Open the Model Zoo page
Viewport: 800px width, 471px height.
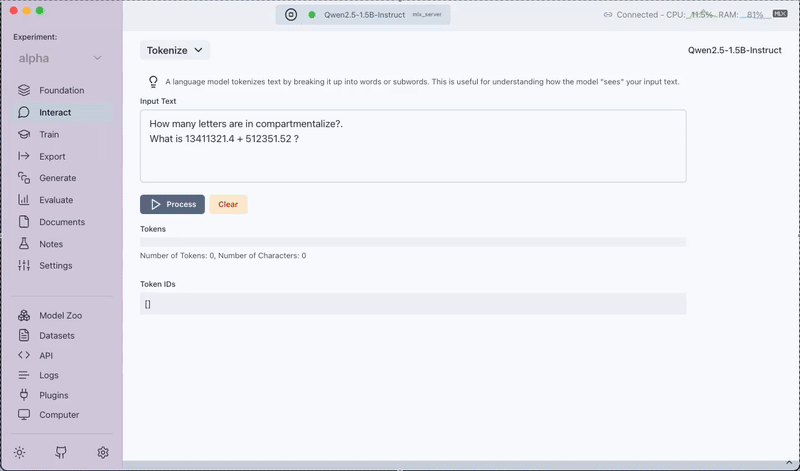(x=60, y=315)
